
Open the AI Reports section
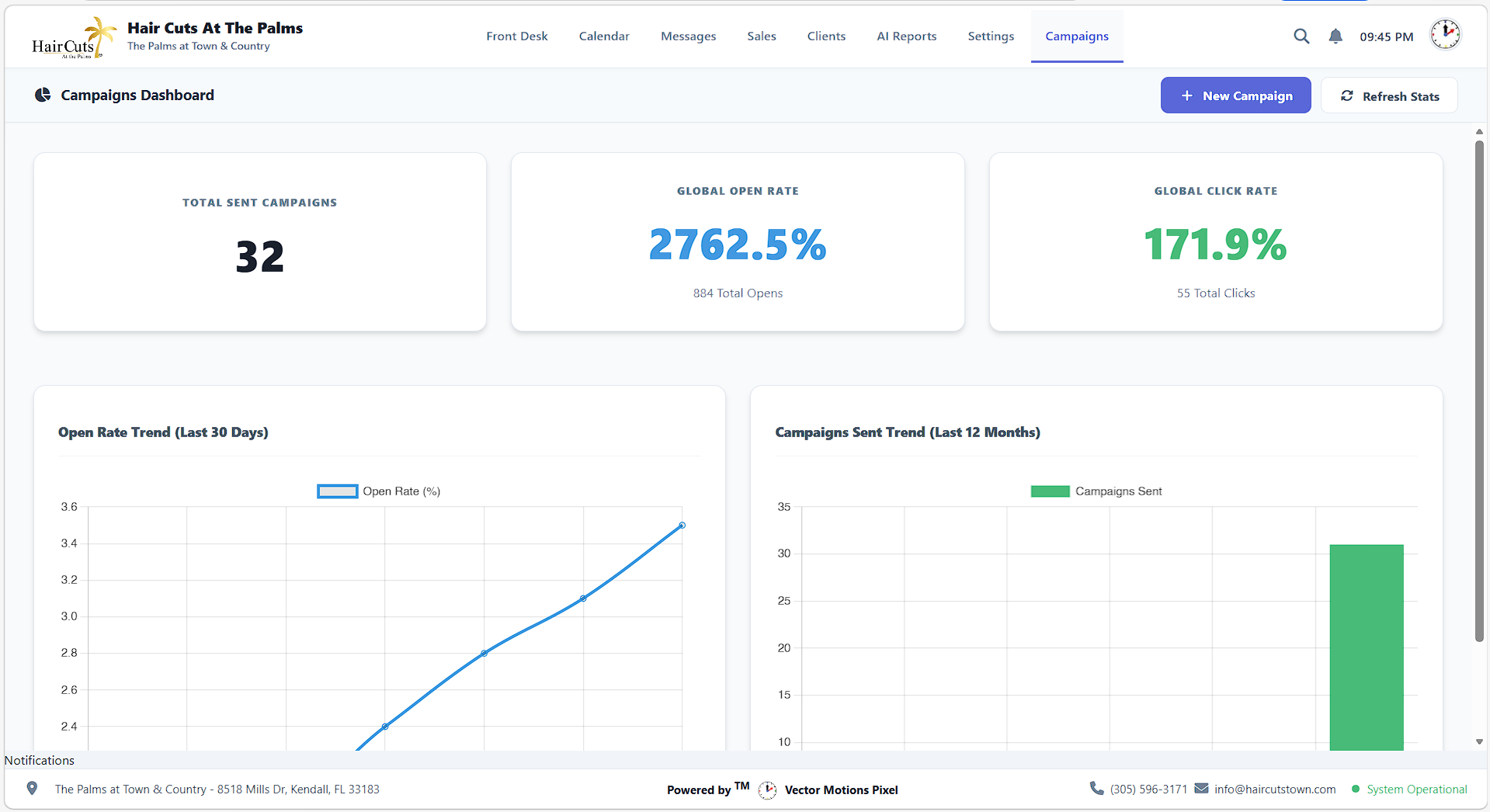tap(906, 36)
